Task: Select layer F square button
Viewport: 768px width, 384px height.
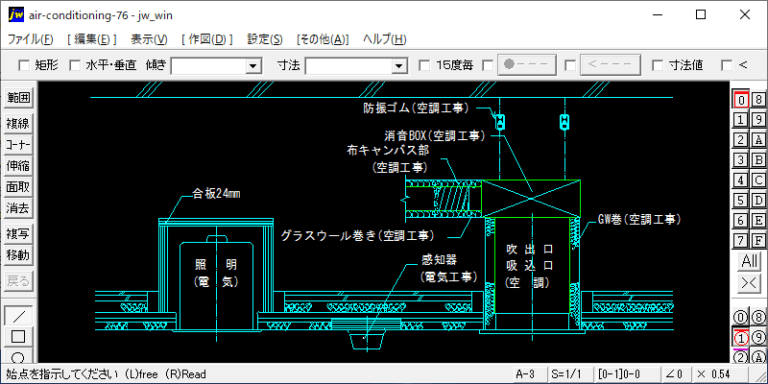Action: (x=759, y=240)
